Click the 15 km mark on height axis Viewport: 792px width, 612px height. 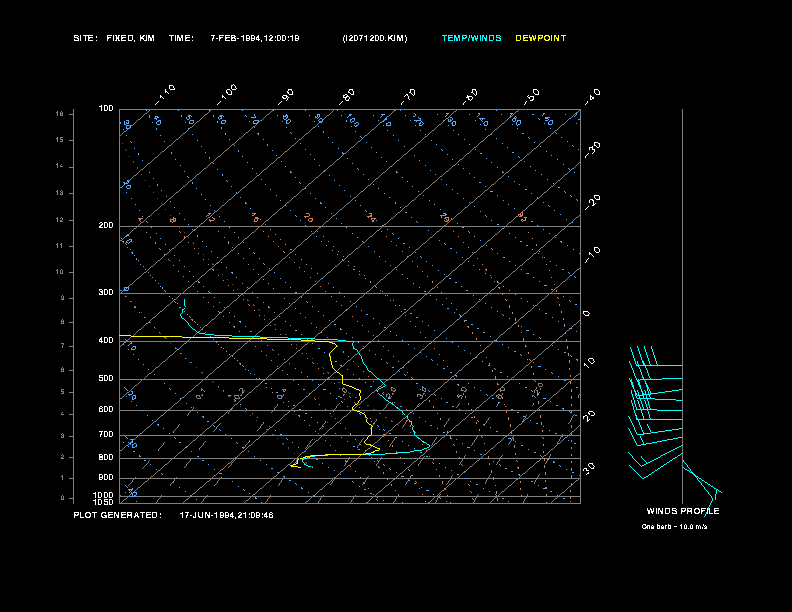click(x=60, y=140)
